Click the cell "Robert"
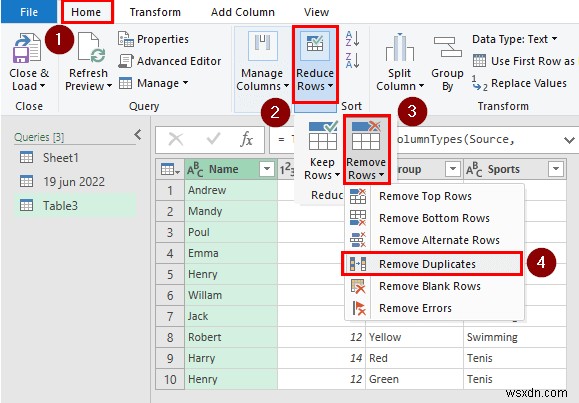 [231, 338]
